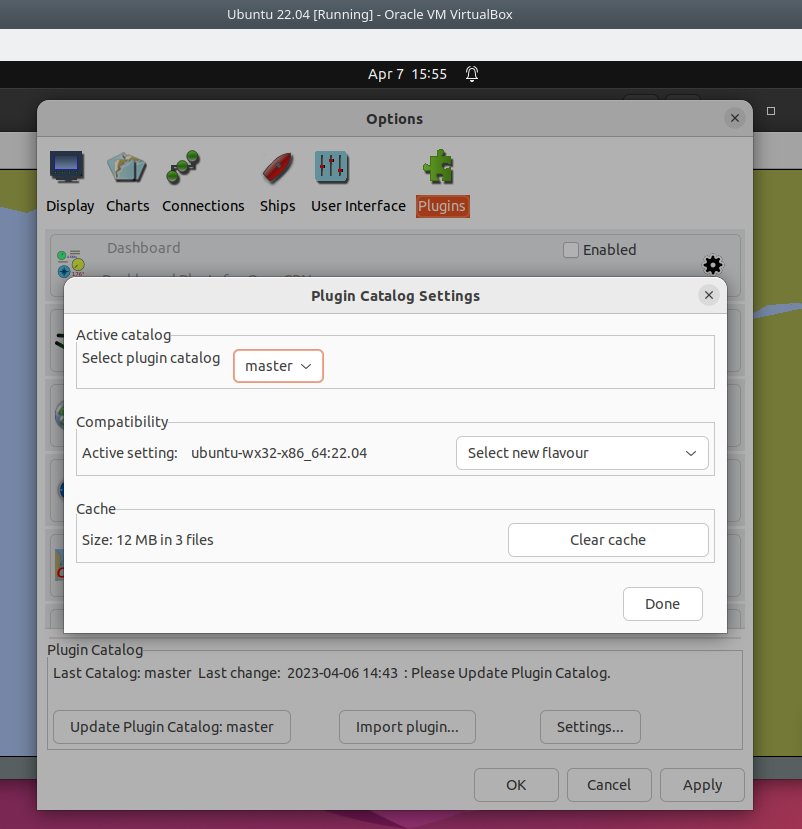
Task: Click Apply in Options dialog
Action: 702,785
